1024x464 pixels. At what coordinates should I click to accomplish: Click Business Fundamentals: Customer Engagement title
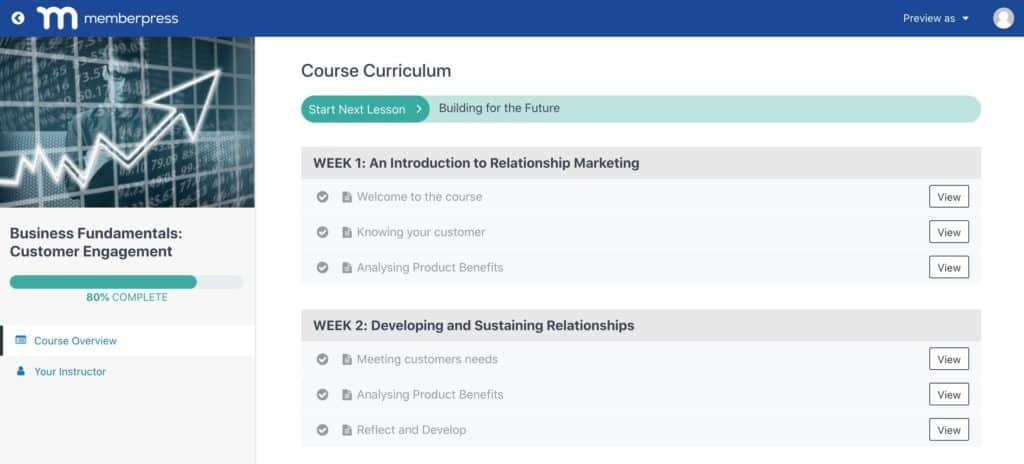pos(96,242)
